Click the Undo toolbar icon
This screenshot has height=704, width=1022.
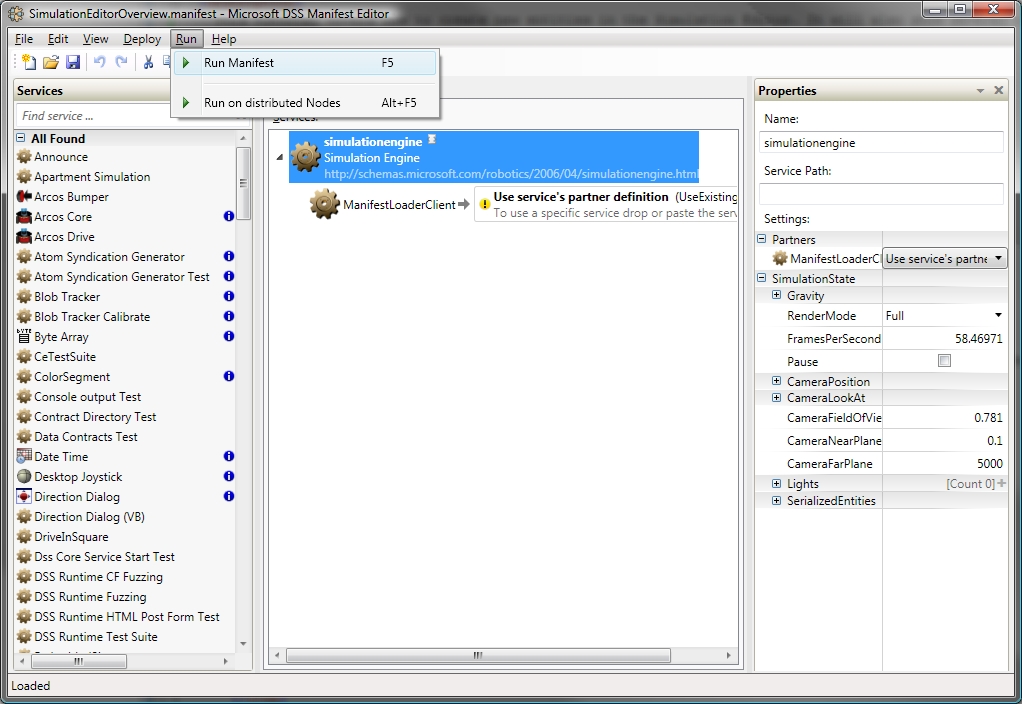[99, 62]
